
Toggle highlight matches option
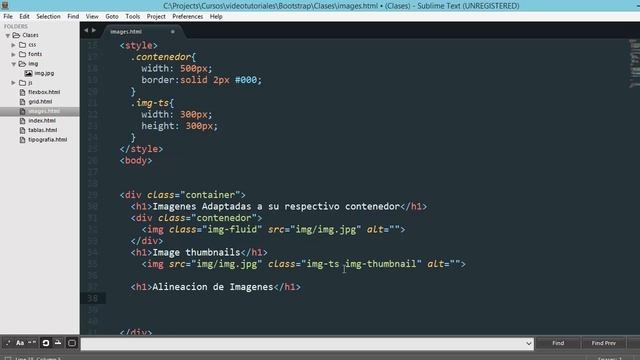pyautogui.click(x=72, y=343)
